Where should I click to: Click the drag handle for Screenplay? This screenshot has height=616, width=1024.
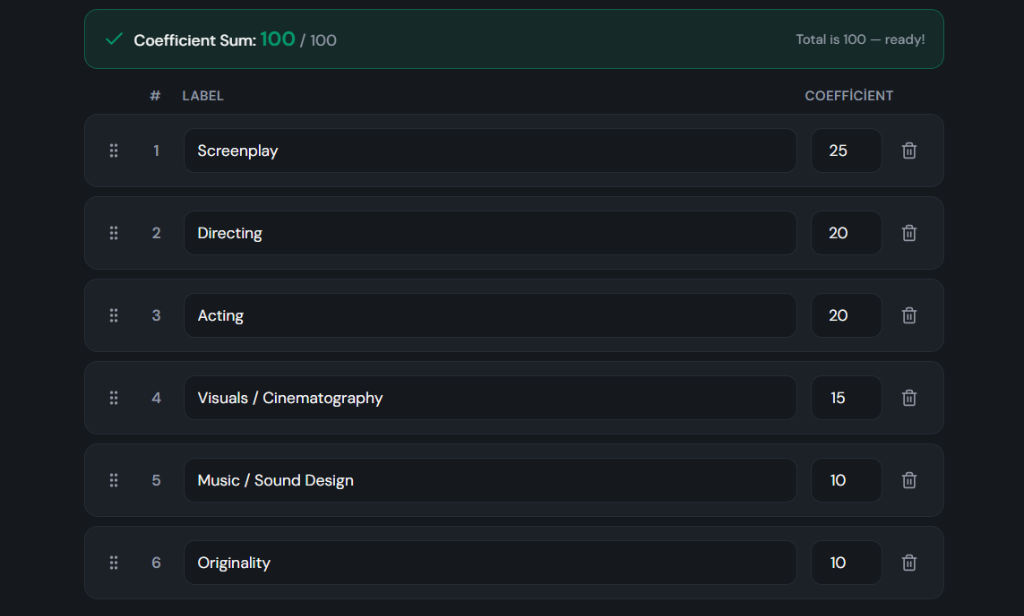(114, 151)
